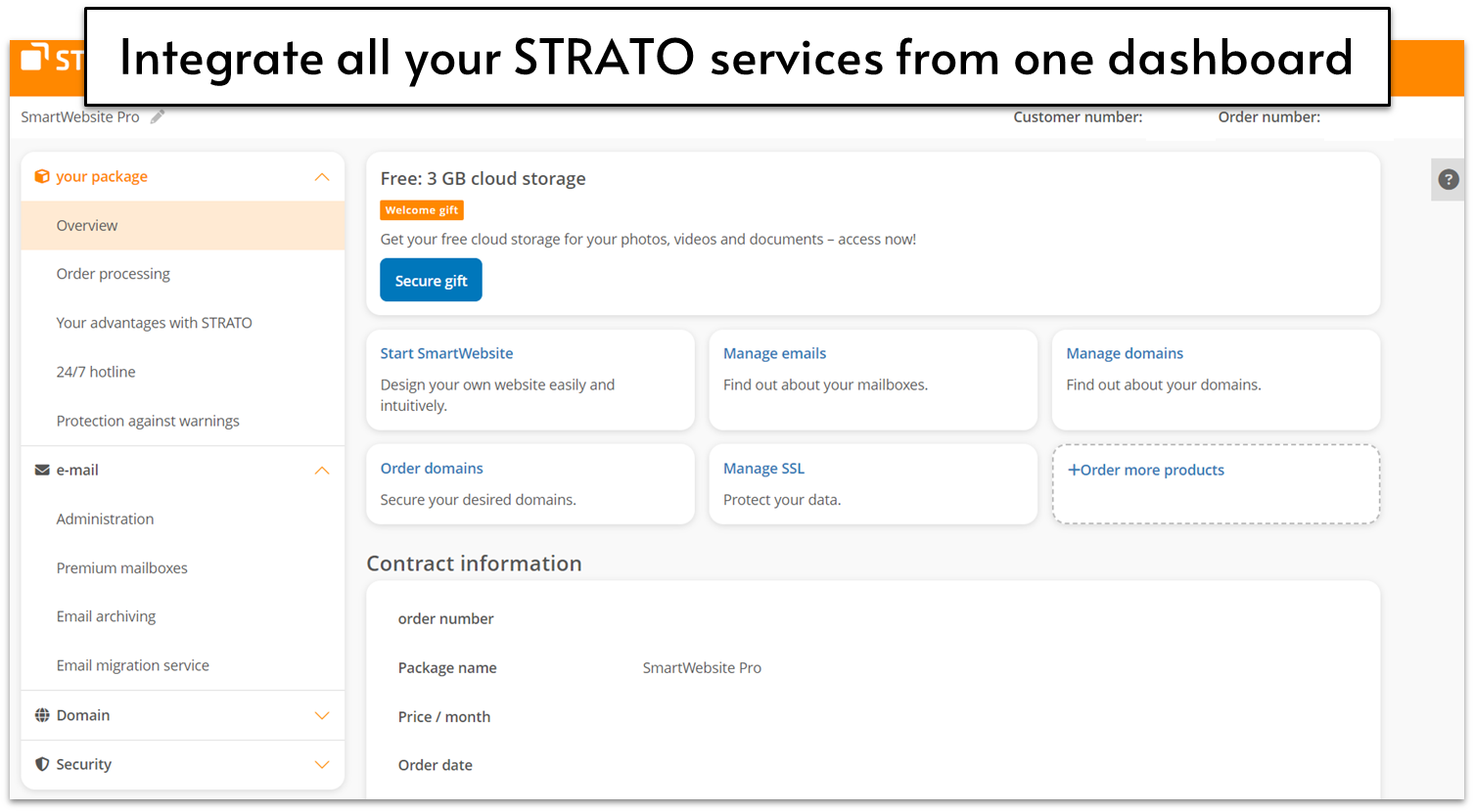Screen dimensions: 1474x812
Task: Click the Price / month label
Action: [444, 716]
